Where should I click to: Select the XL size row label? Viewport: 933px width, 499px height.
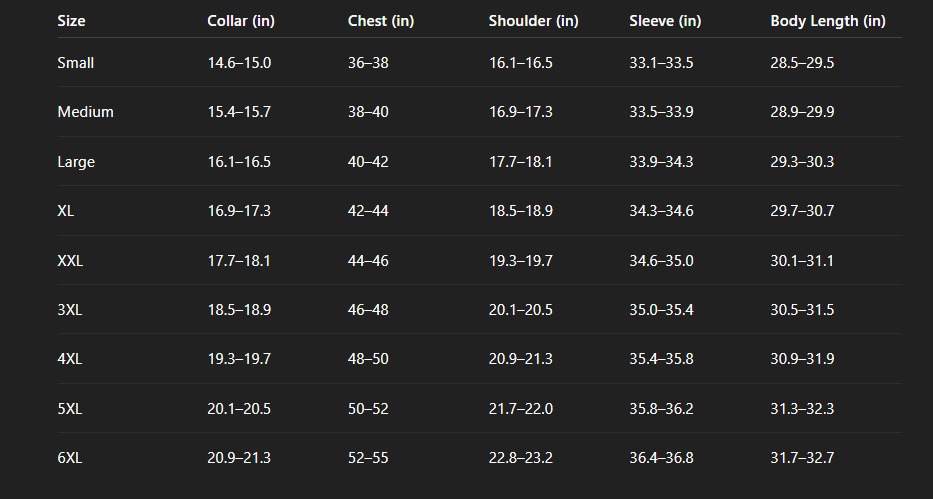click(67, 211)
